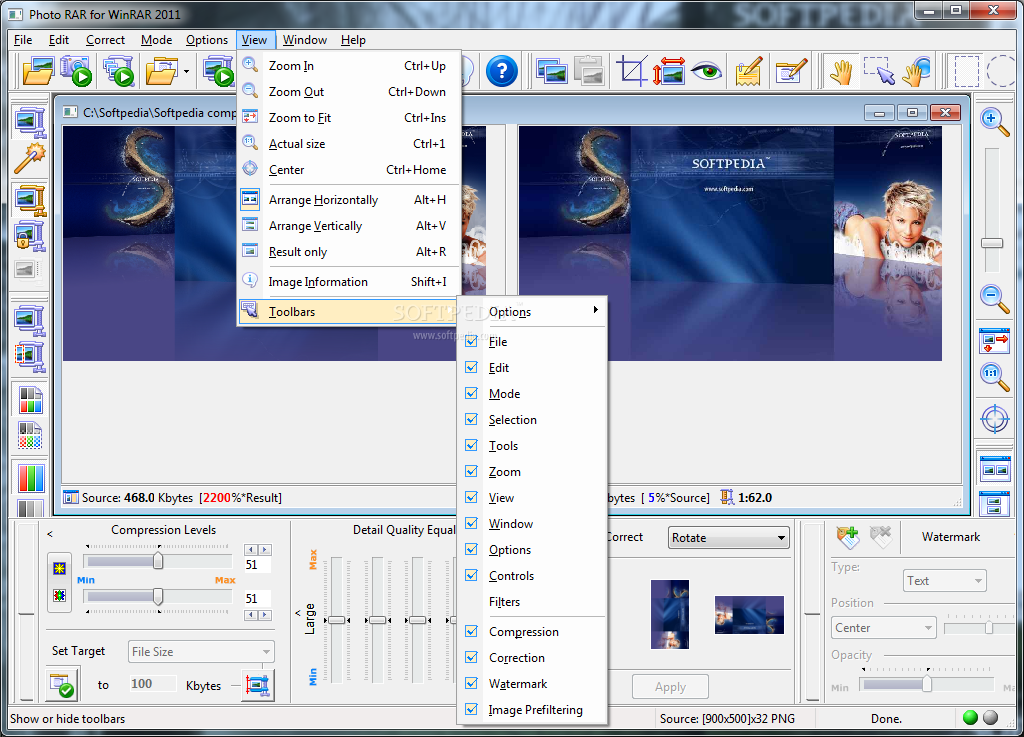Select Arrange Vertically menu item

coord(349,226)
